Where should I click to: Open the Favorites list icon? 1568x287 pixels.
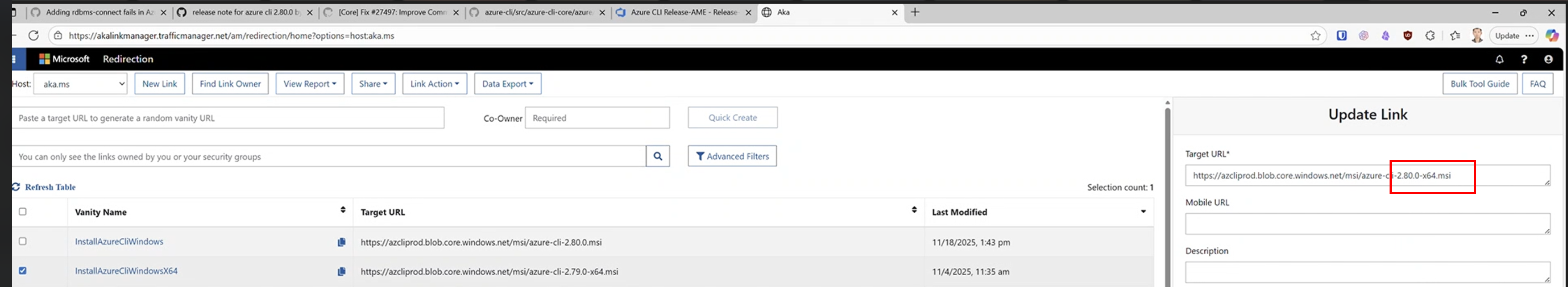coord(1455,36)
